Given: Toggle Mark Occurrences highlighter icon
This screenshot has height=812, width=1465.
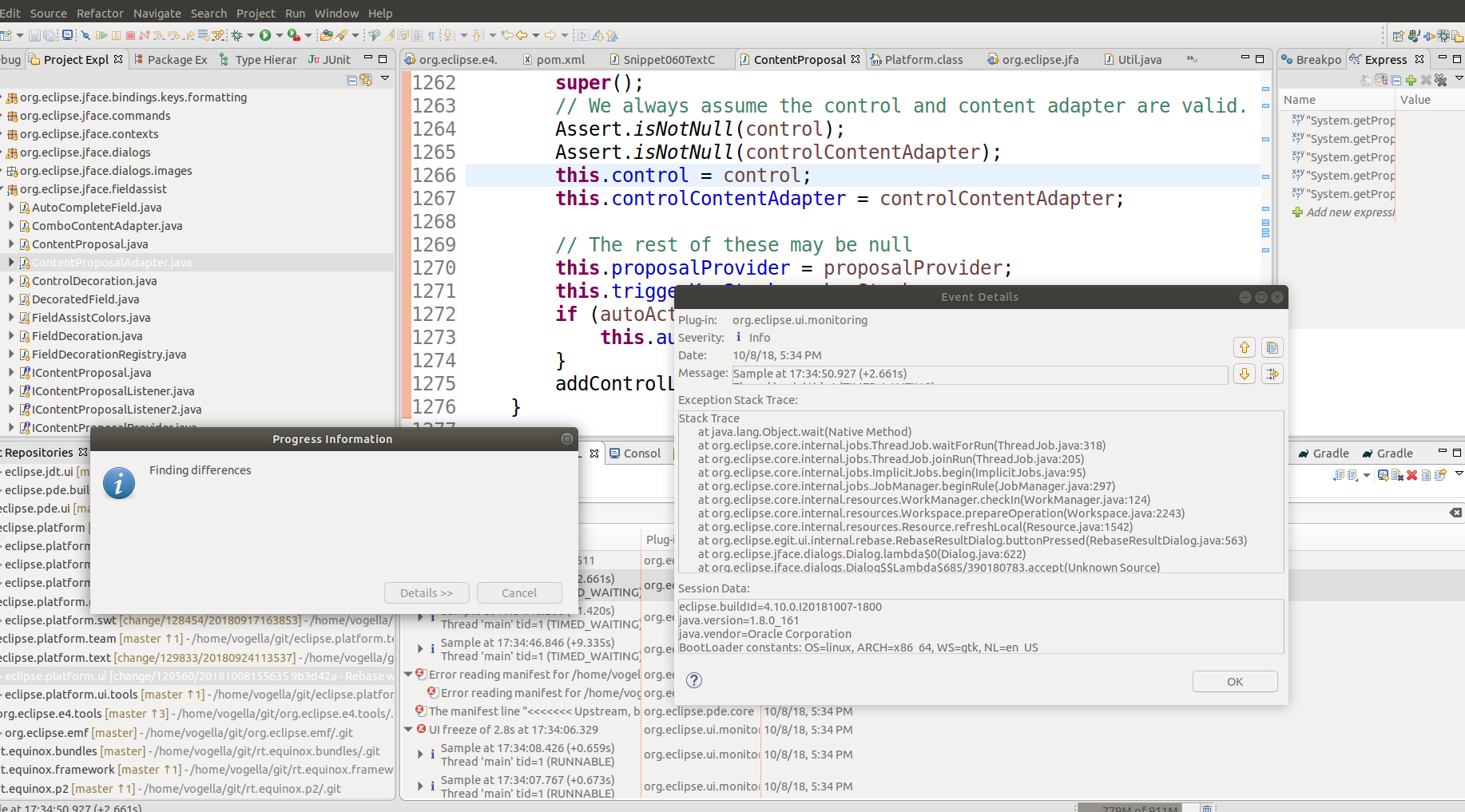Looking at the screenshot, I should click(x=388, y=35).
